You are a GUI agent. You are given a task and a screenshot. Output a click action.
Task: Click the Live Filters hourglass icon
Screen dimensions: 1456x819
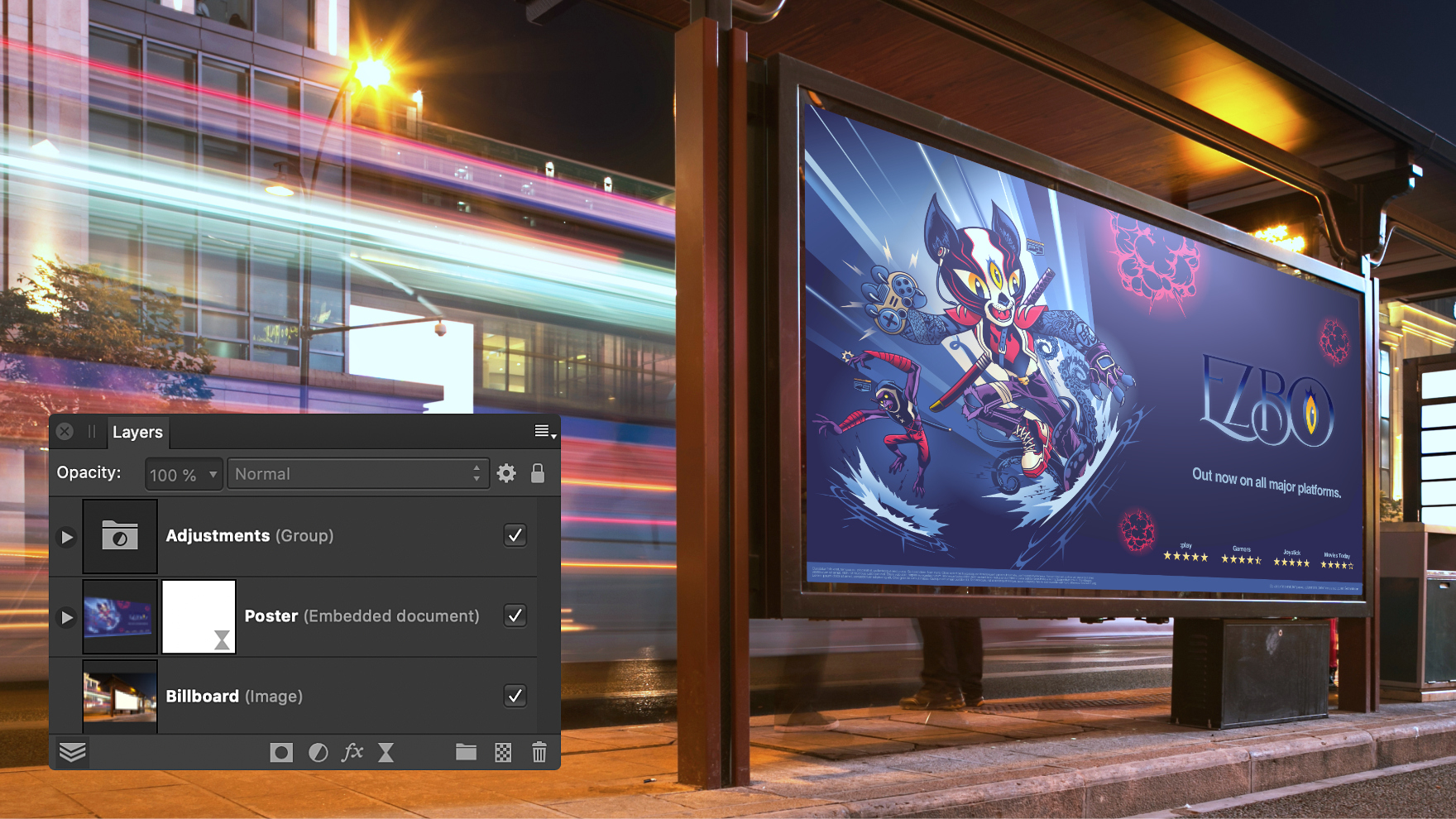pyautogui.click(x=386, y=752)
